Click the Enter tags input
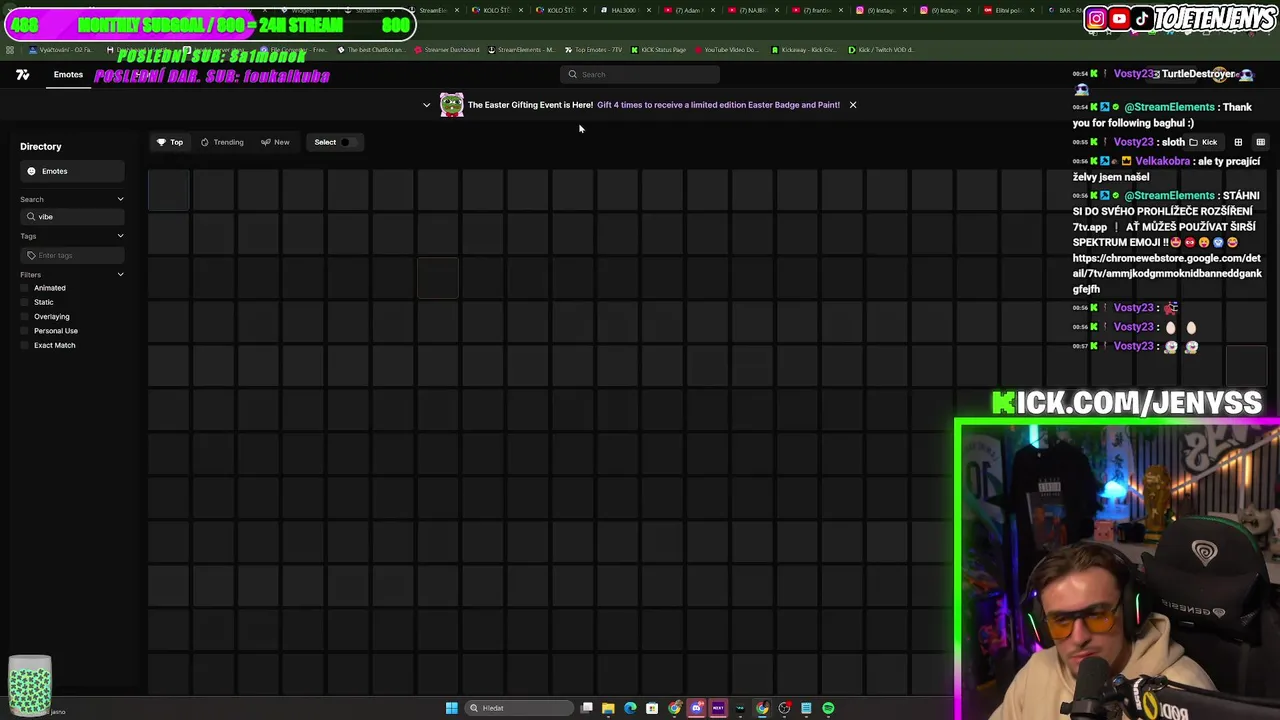 click(72, 255)
